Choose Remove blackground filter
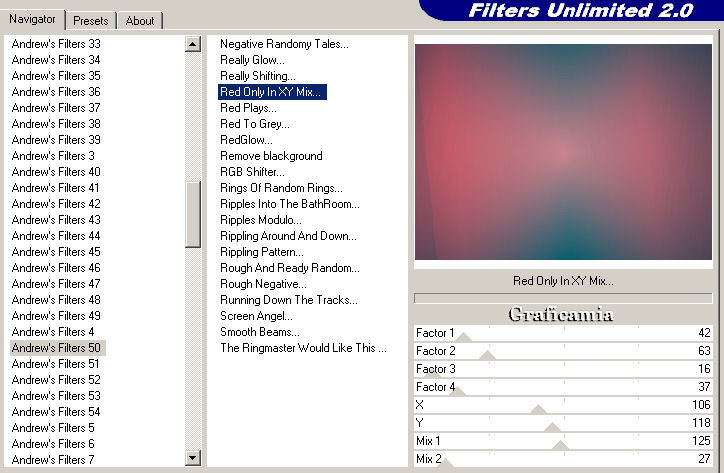The width and height of the screenshot is (724, 473). [271, 156]
